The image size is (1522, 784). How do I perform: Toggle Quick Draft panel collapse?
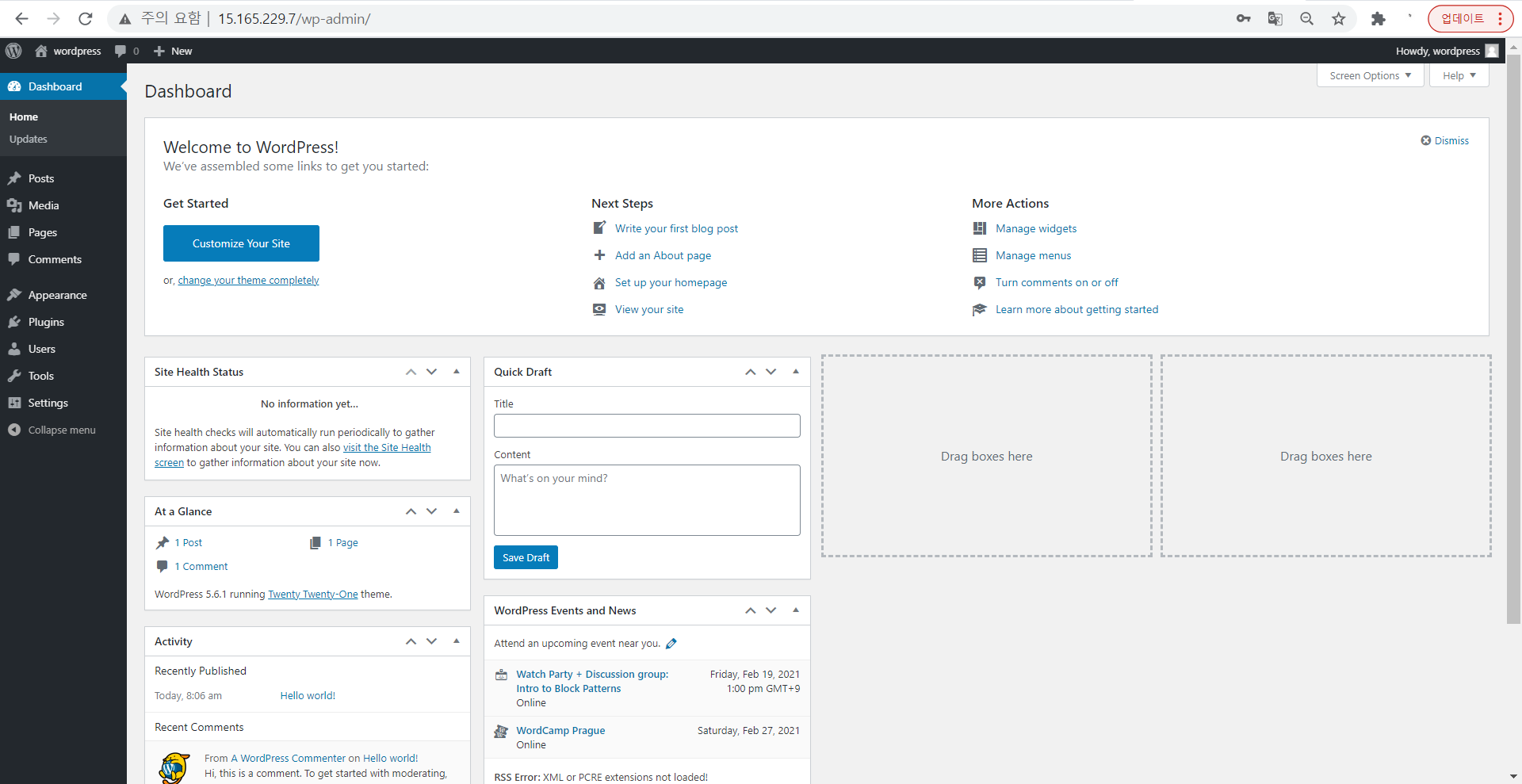click(796, 372)
